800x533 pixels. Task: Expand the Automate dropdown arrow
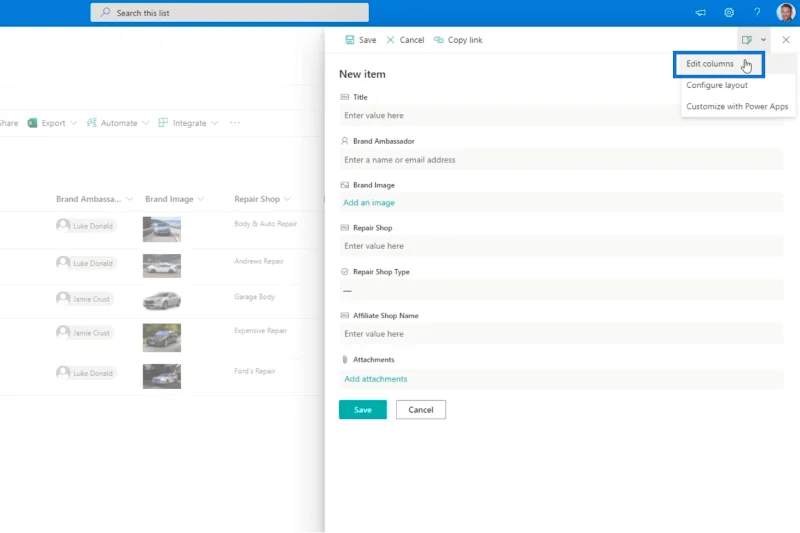(145, 123)
